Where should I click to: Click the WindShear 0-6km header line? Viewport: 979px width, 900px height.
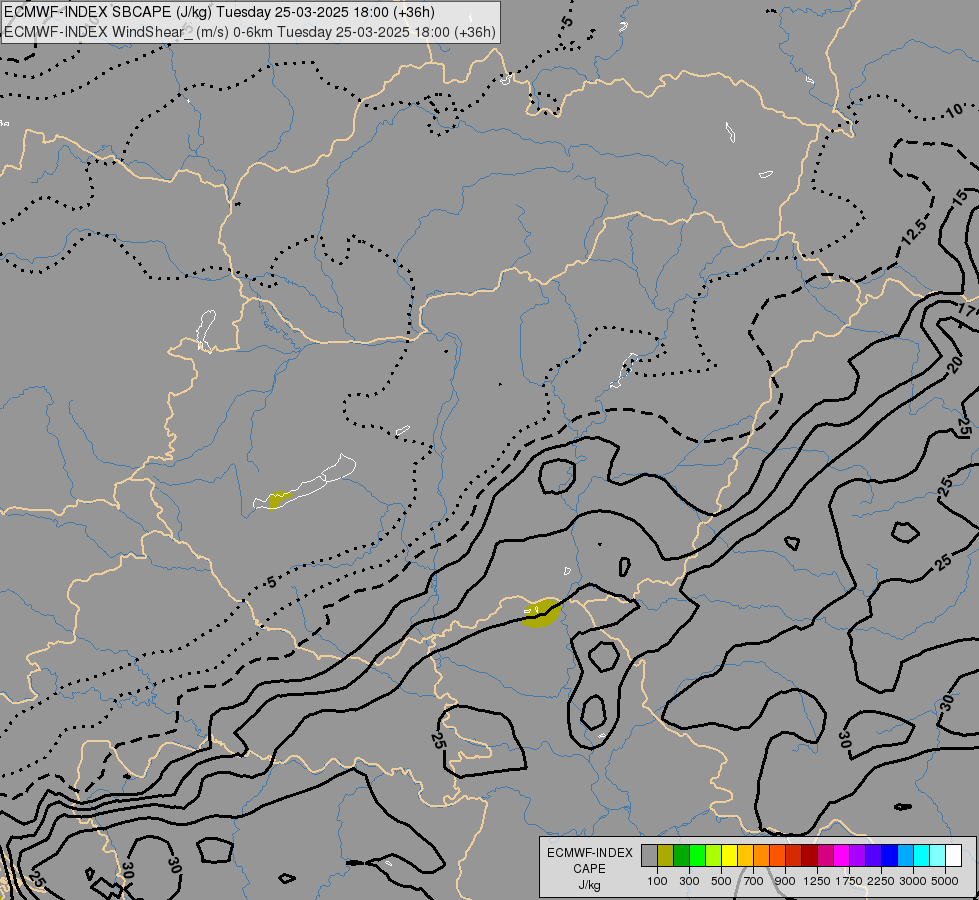pos(250,32)
